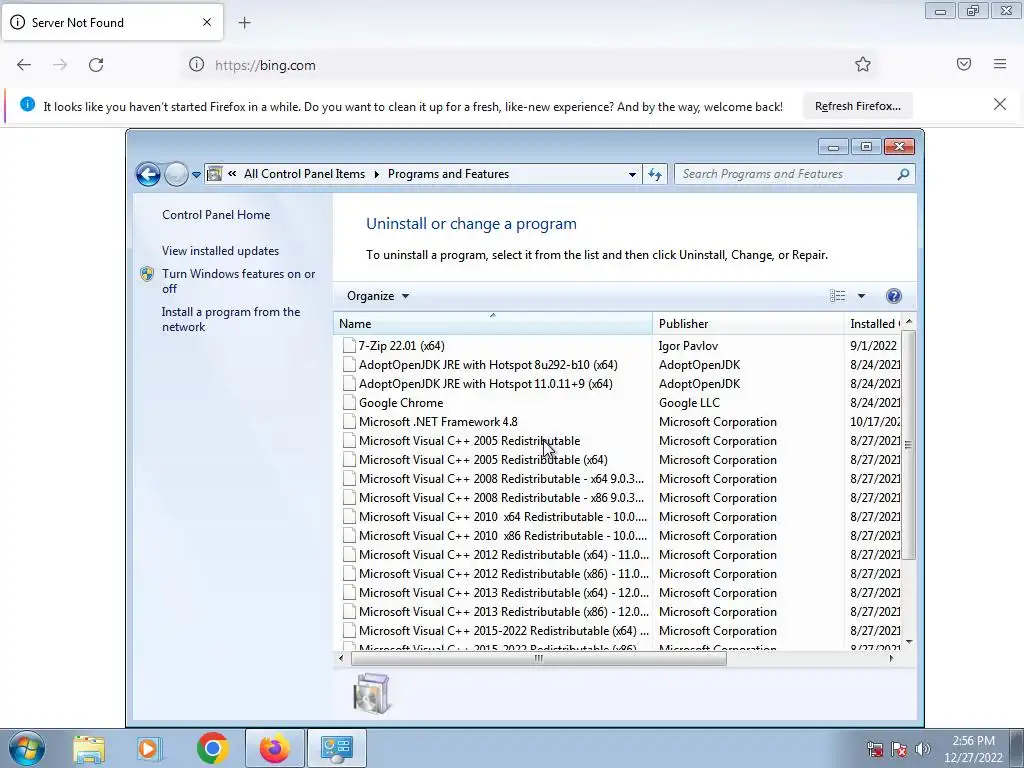Open Turn Windows features on or off

click(x=238, y=281)
